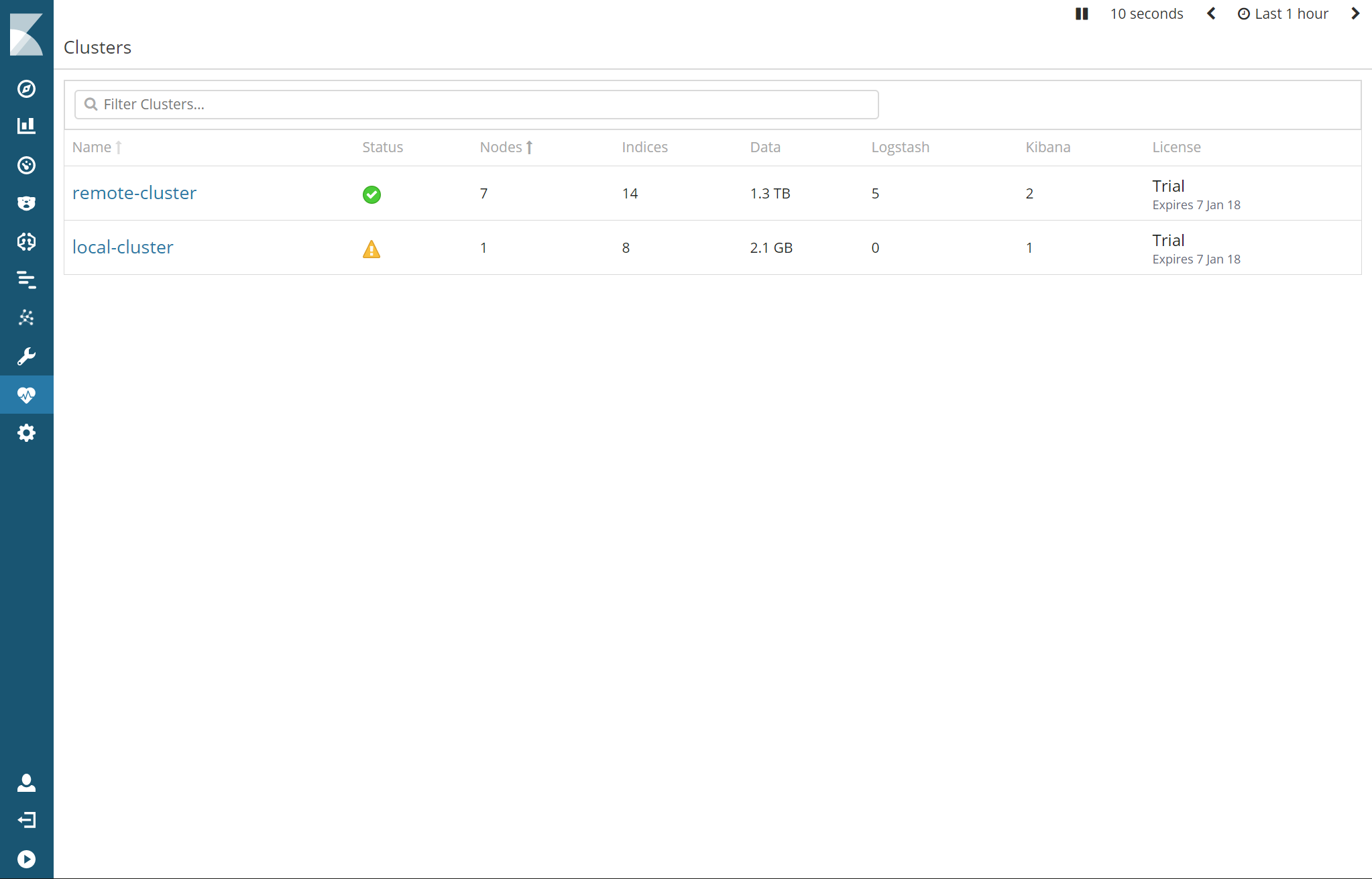Pause auto-refresh with pause button
Screen dimensions: 1372x879
[x=1082, y=14]
